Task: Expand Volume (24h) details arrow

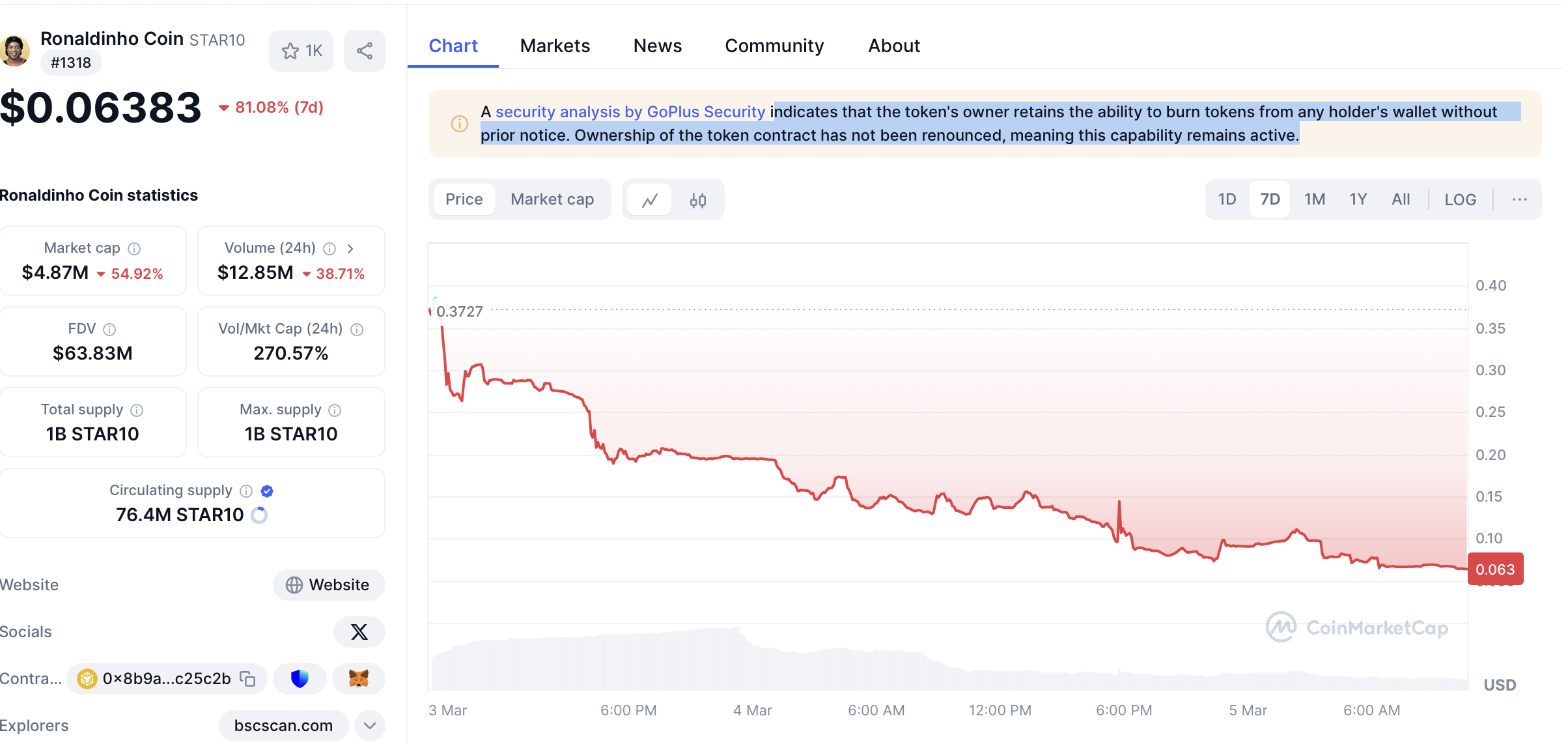Action: tap(350, 249)
